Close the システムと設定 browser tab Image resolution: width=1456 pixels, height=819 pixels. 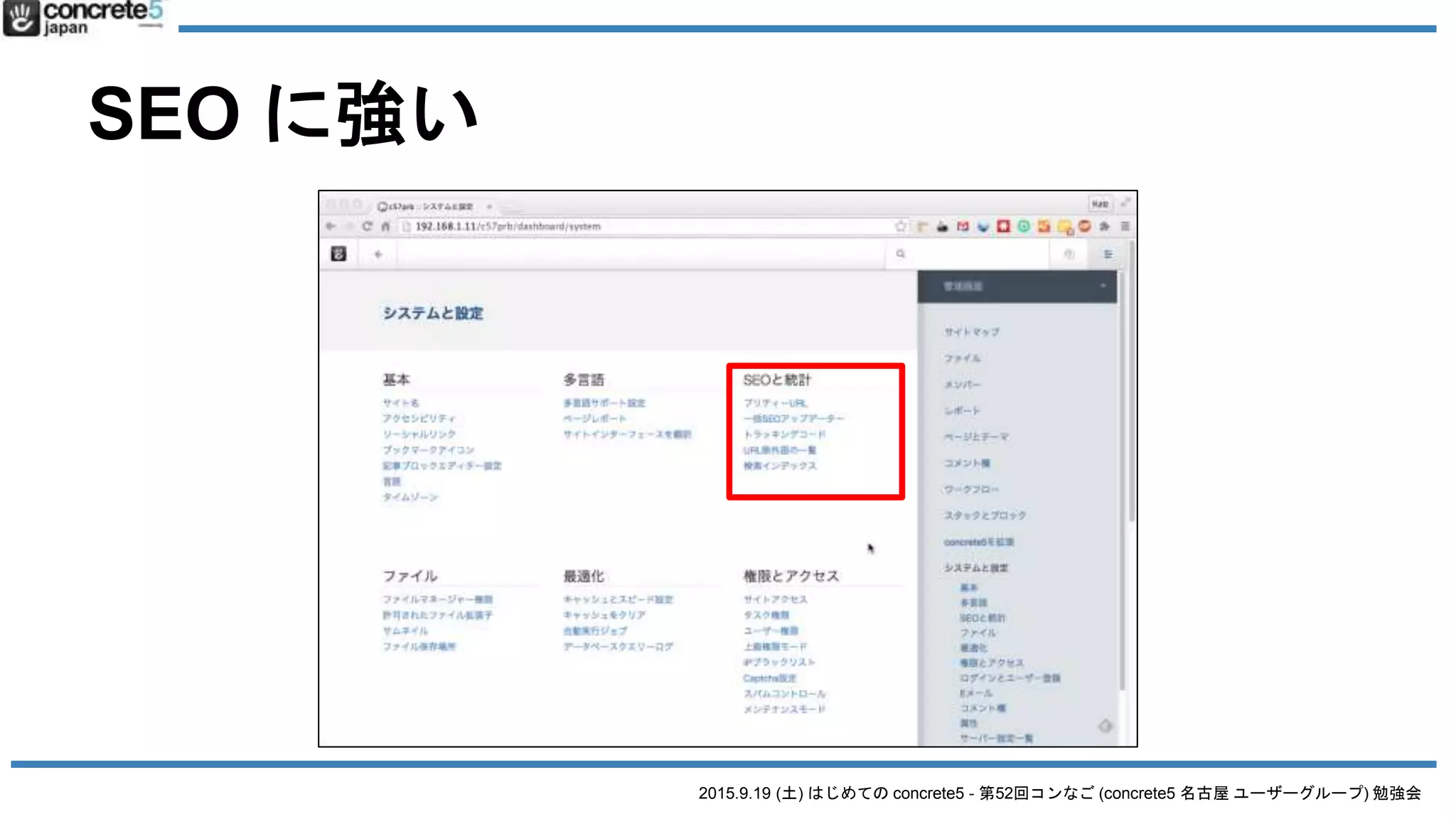coord(489,206)
